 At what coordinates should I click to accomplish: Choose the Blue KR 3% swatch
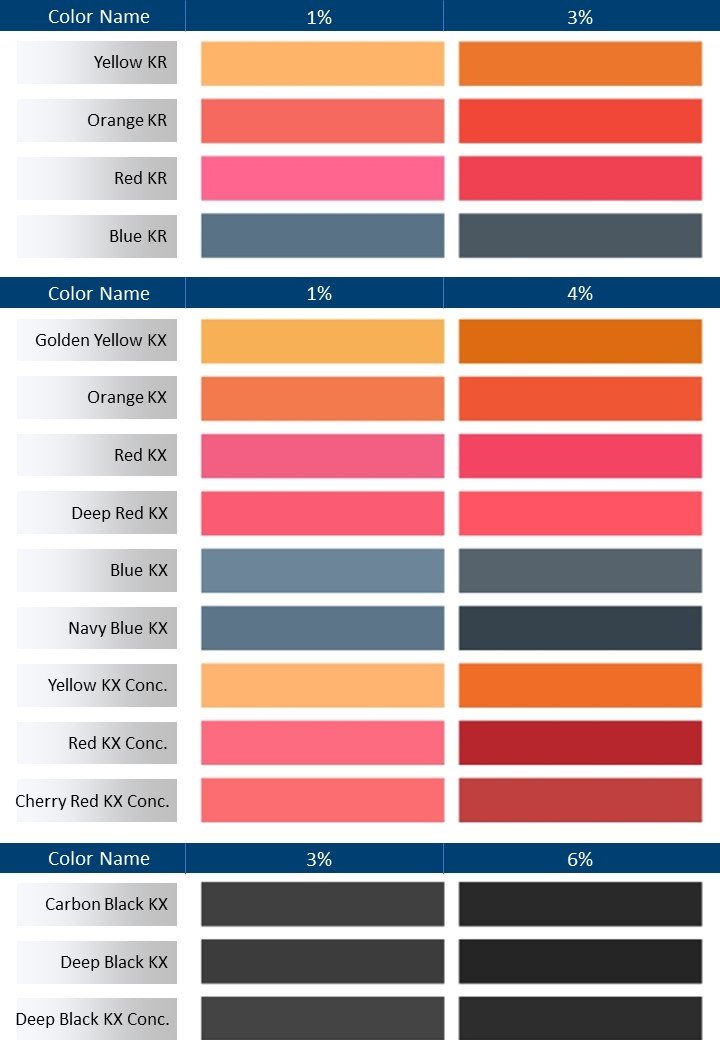(x=580, y=236)
